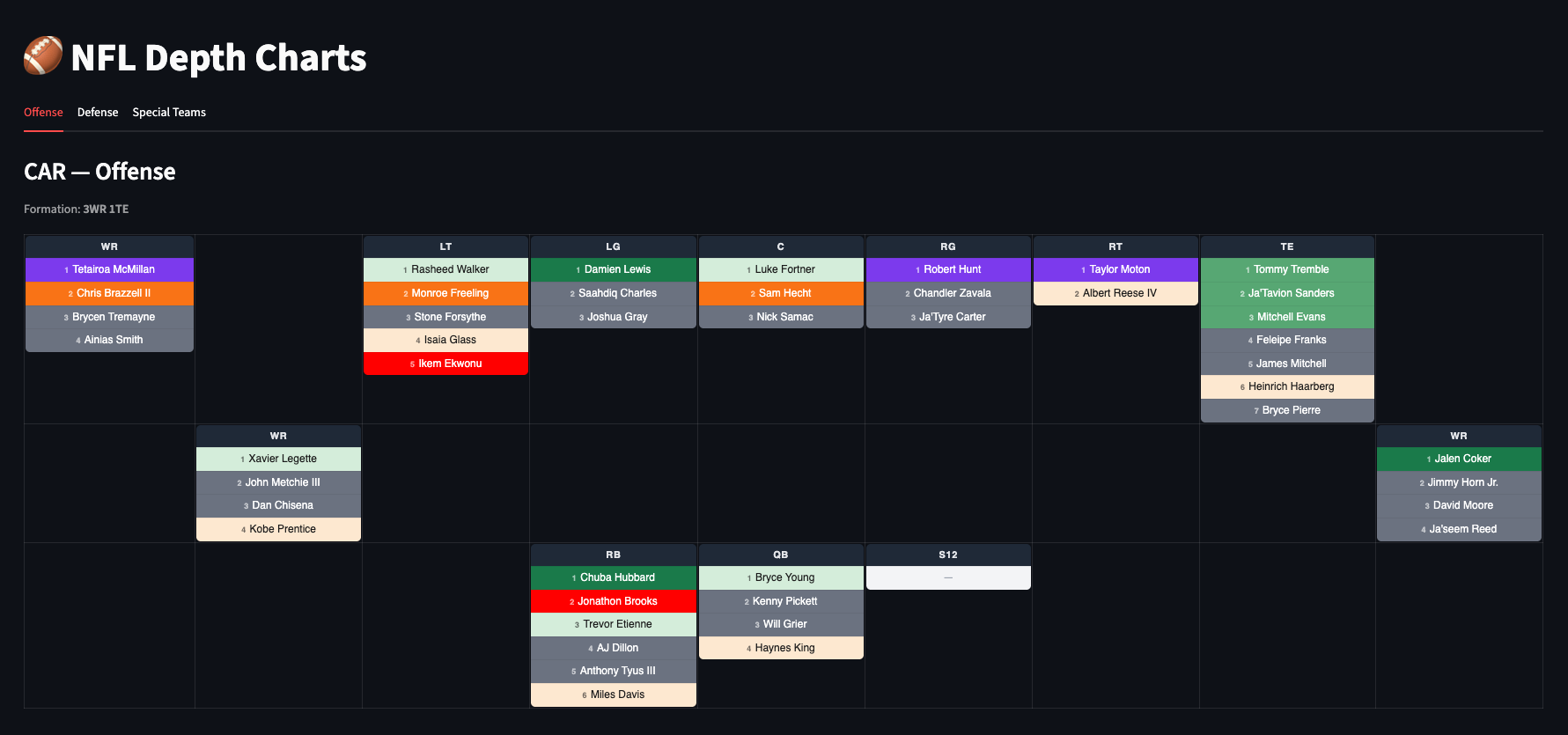Image resolution: width=1568 pixels, height=735 pixels.
Task: Click Anthony Tyus III entry
Action: [613, 671]
